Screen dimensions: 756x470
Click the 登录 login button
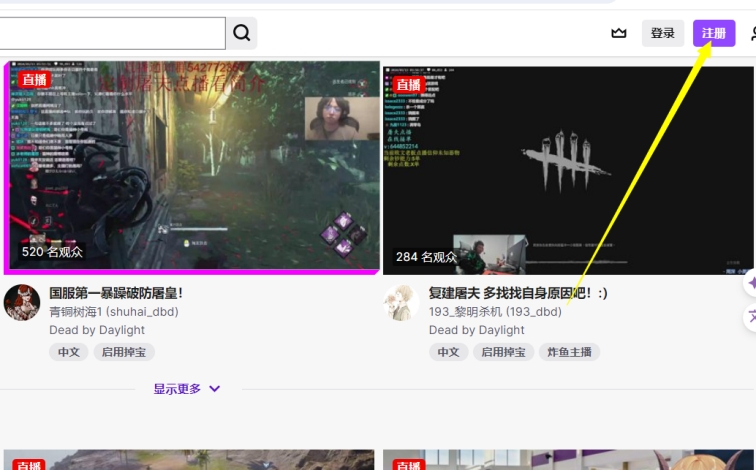coord(663,33)
